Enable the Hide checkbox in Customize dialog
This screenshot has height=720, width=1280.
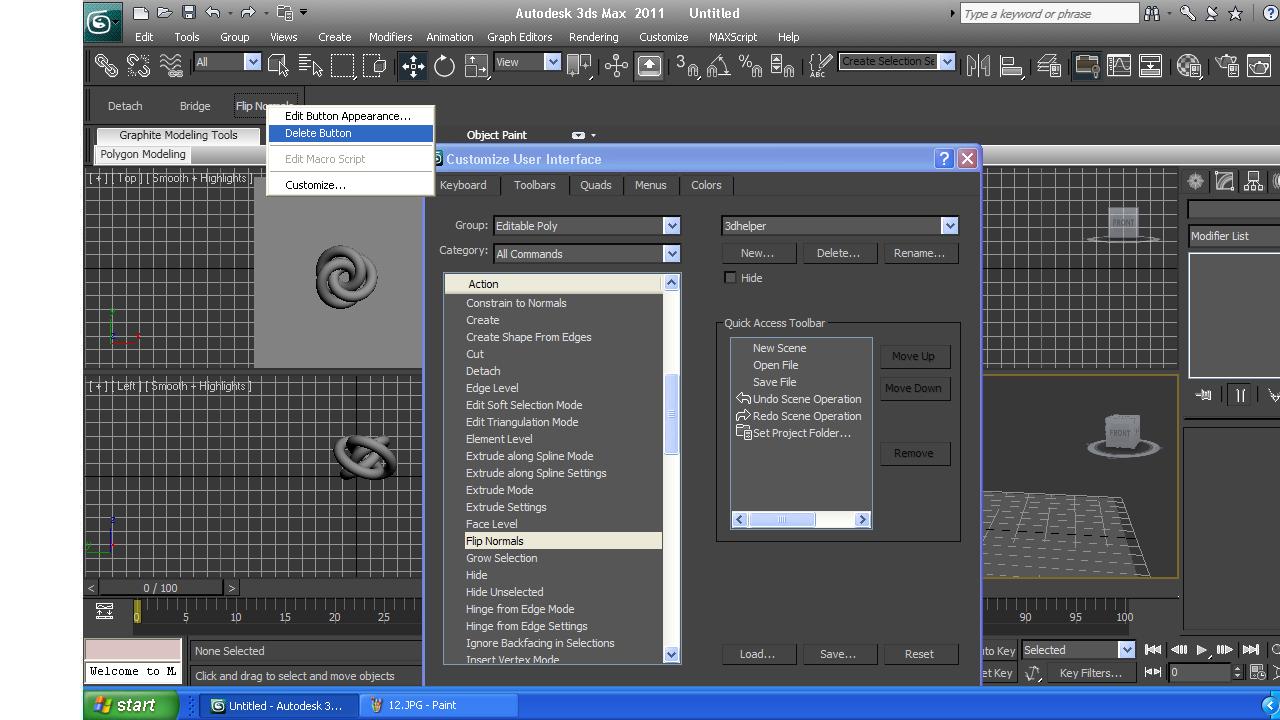(x=731, y=278)
